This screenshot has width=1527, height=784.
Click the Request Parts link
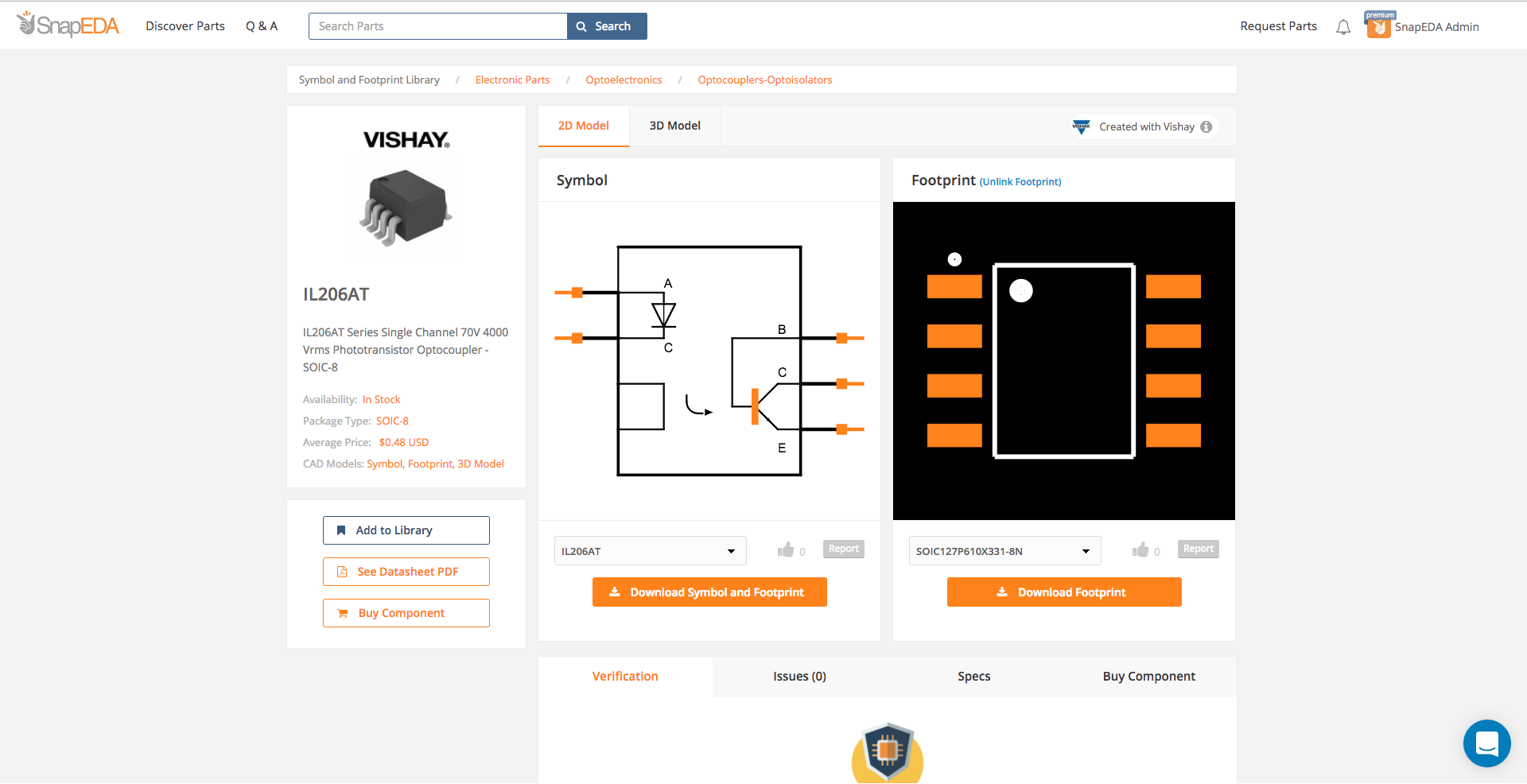point(1278,26)
